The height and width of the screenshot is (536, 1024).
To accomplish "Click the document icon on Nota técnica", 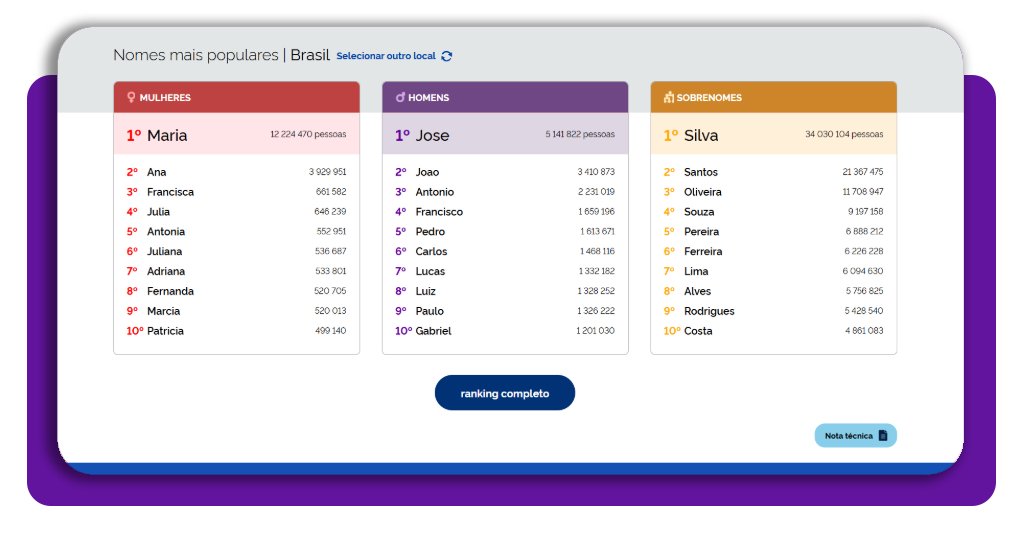I will click(x=882, y=436).
